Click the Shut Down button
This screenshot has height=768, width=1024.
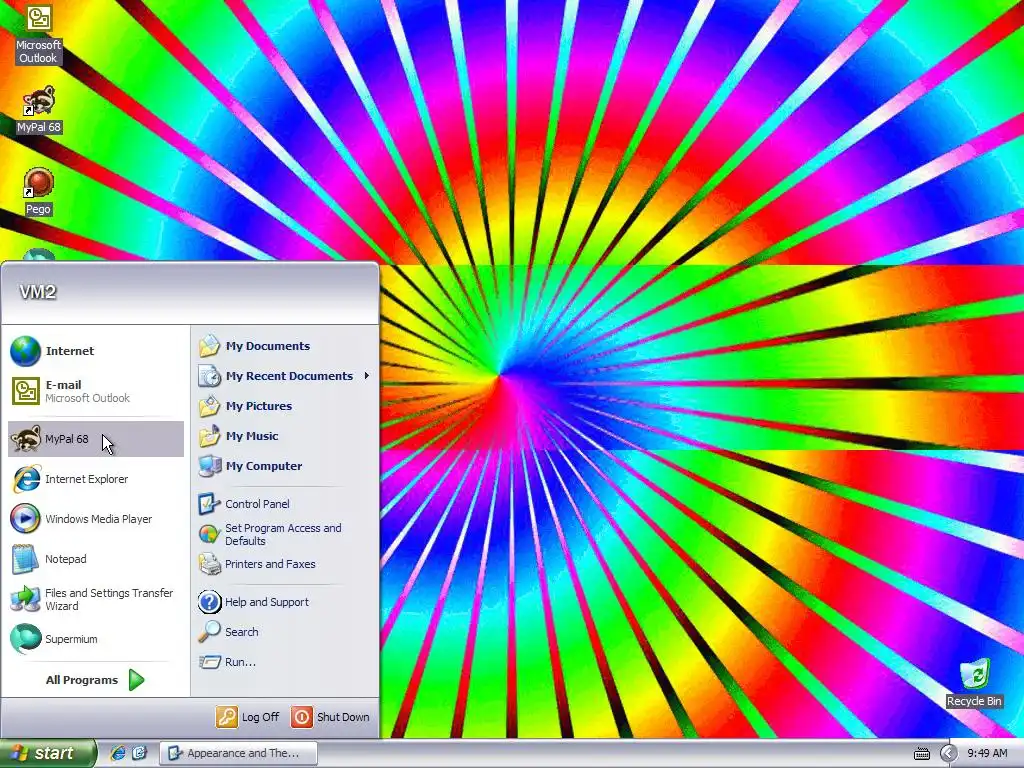[330, 717]
